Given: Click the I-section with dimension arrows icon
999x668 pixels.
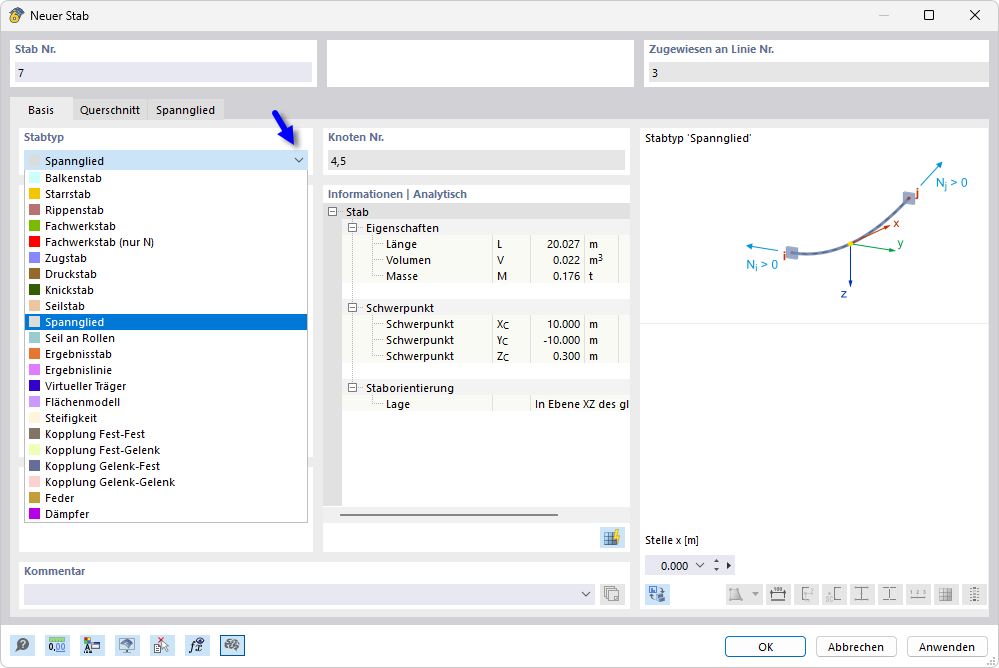Looking at the screenshot, I should [x=861, y=594].
